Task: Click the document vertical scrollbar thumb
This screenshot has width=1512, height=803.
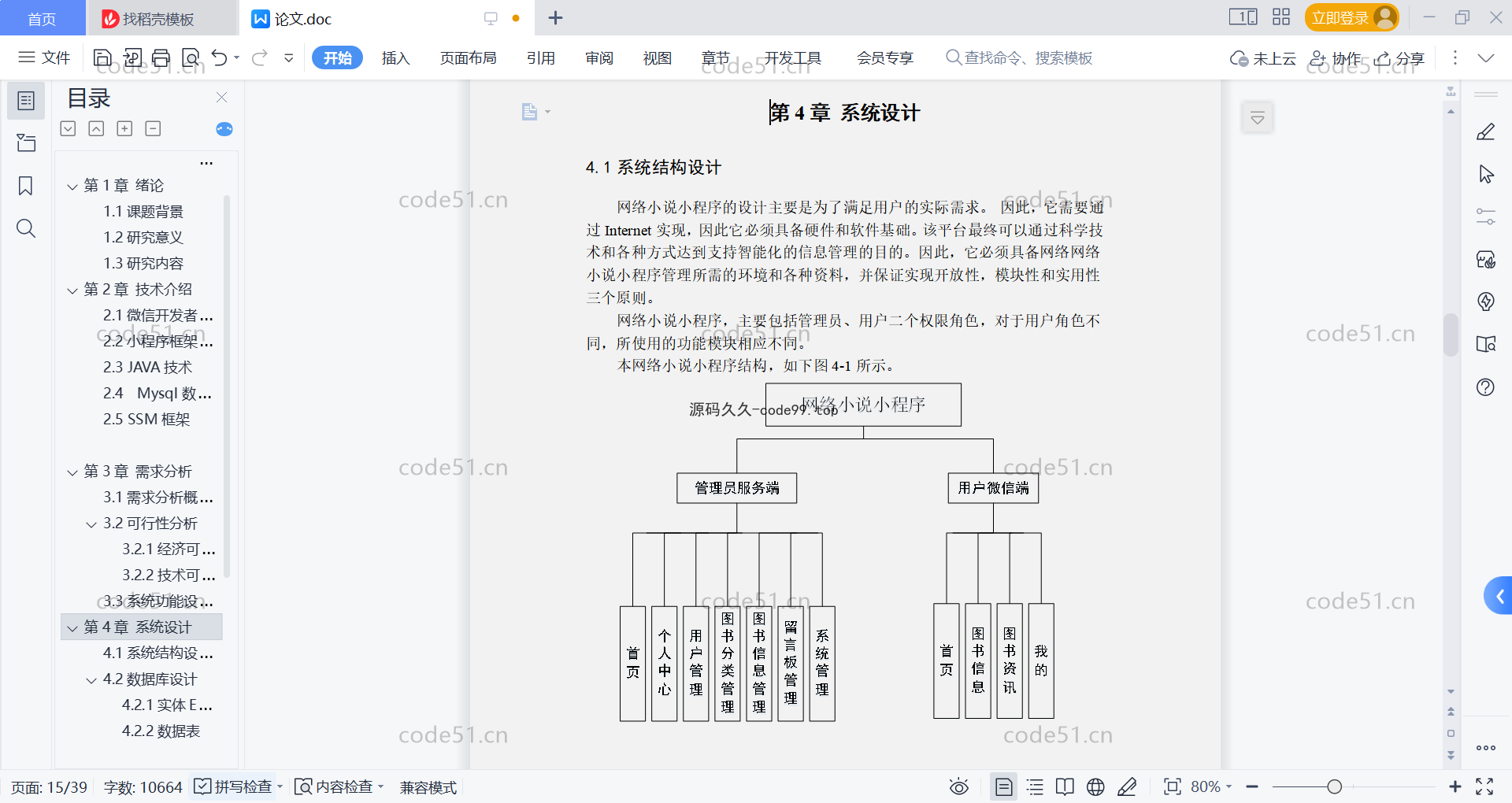Action: point(1451,335)
